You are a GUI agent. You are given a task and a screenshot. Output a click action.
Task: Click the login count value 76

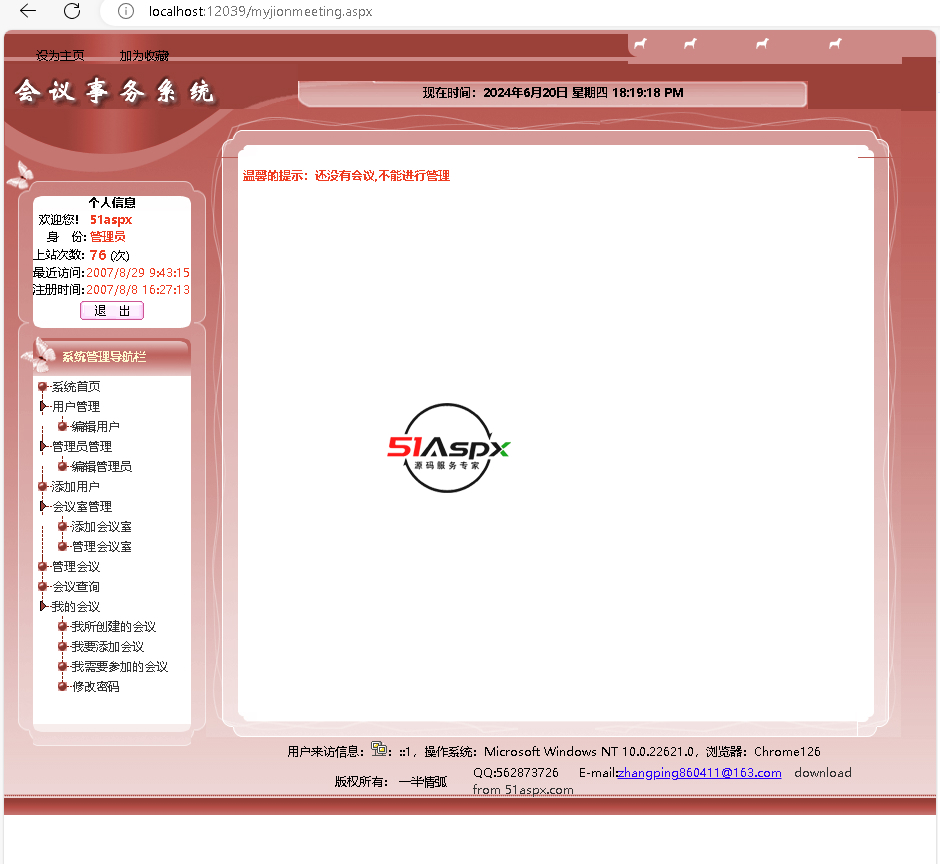pyautogui.click(x=98, y=255)
